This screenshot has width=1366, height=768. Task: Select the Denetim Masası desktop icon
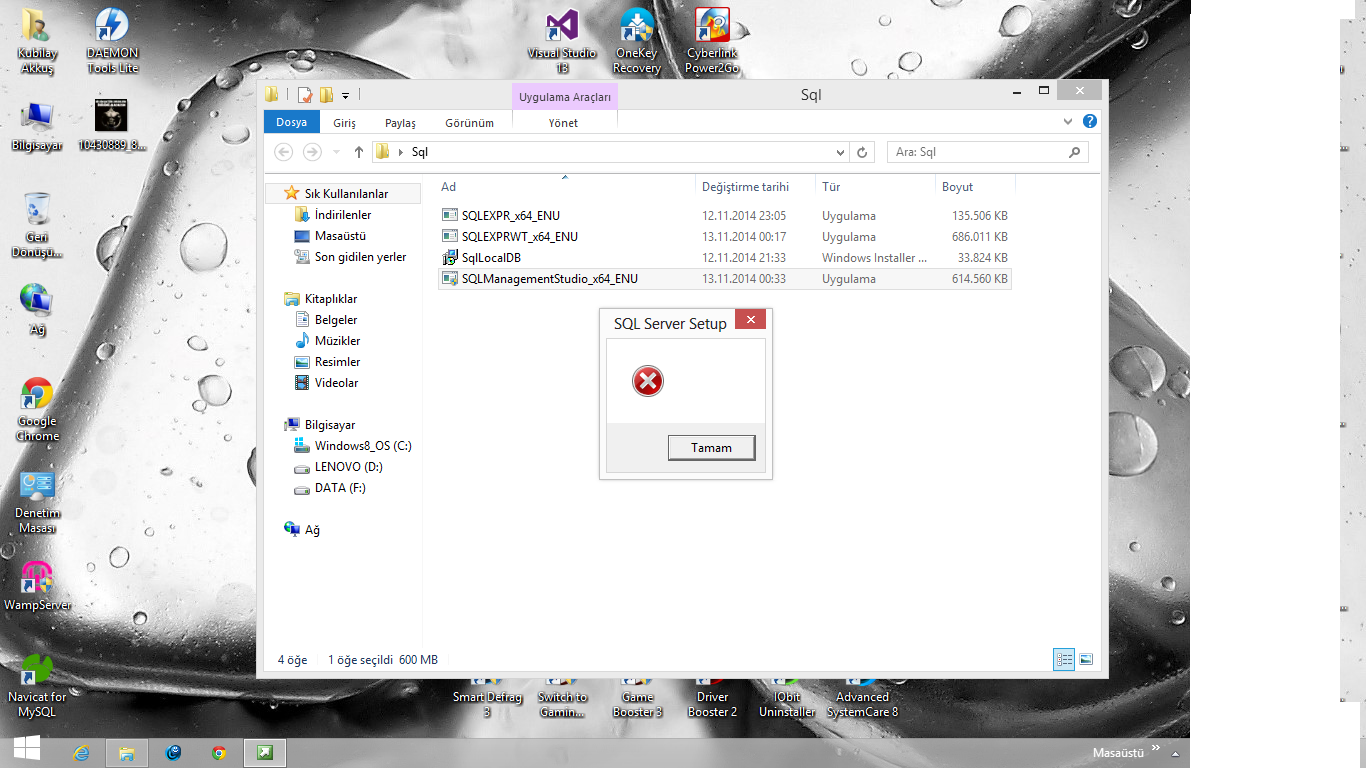(x=37, y=503)
